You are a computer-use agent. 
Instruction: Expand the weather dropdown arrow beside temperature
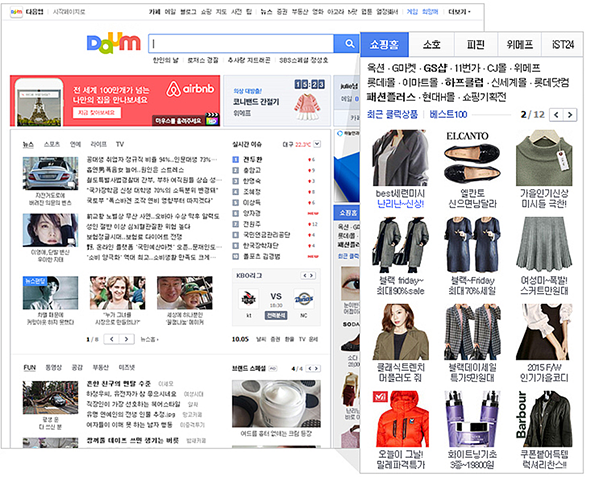[317, 144]
